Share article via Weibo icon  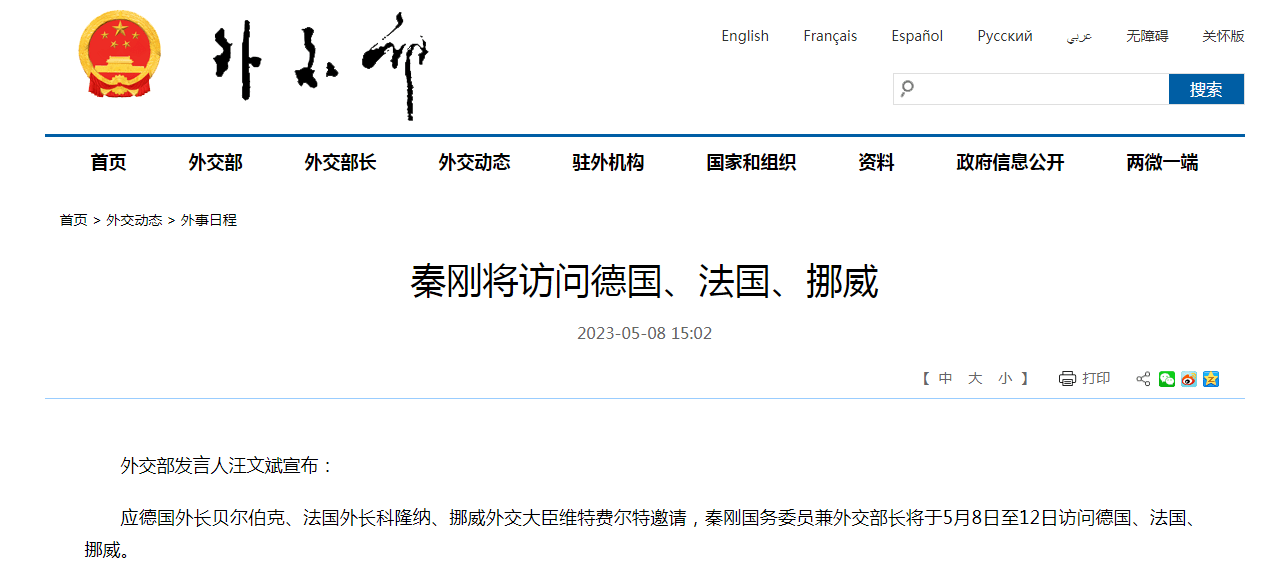(x=1189, y=379)
